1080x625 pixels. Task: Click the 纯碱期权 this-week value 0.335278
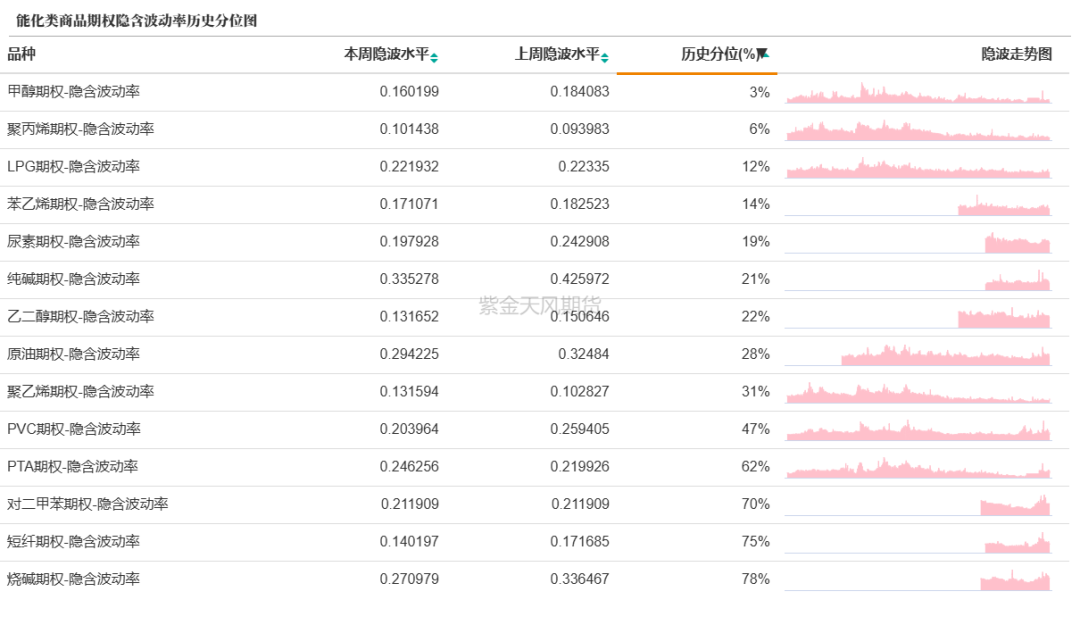(x=409, y=279)
